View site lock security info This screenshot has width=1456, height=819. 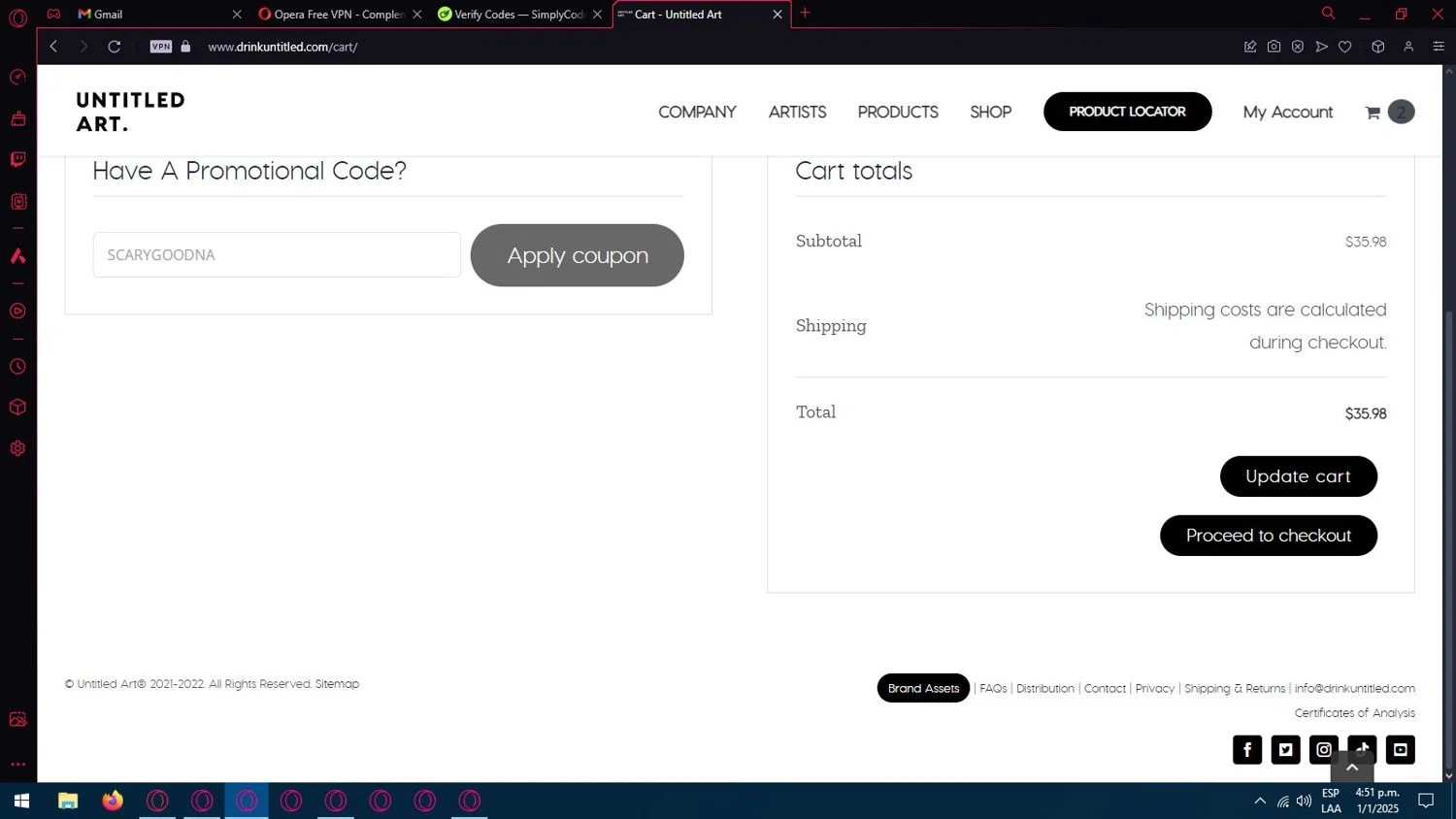click(x=185, y=47)
